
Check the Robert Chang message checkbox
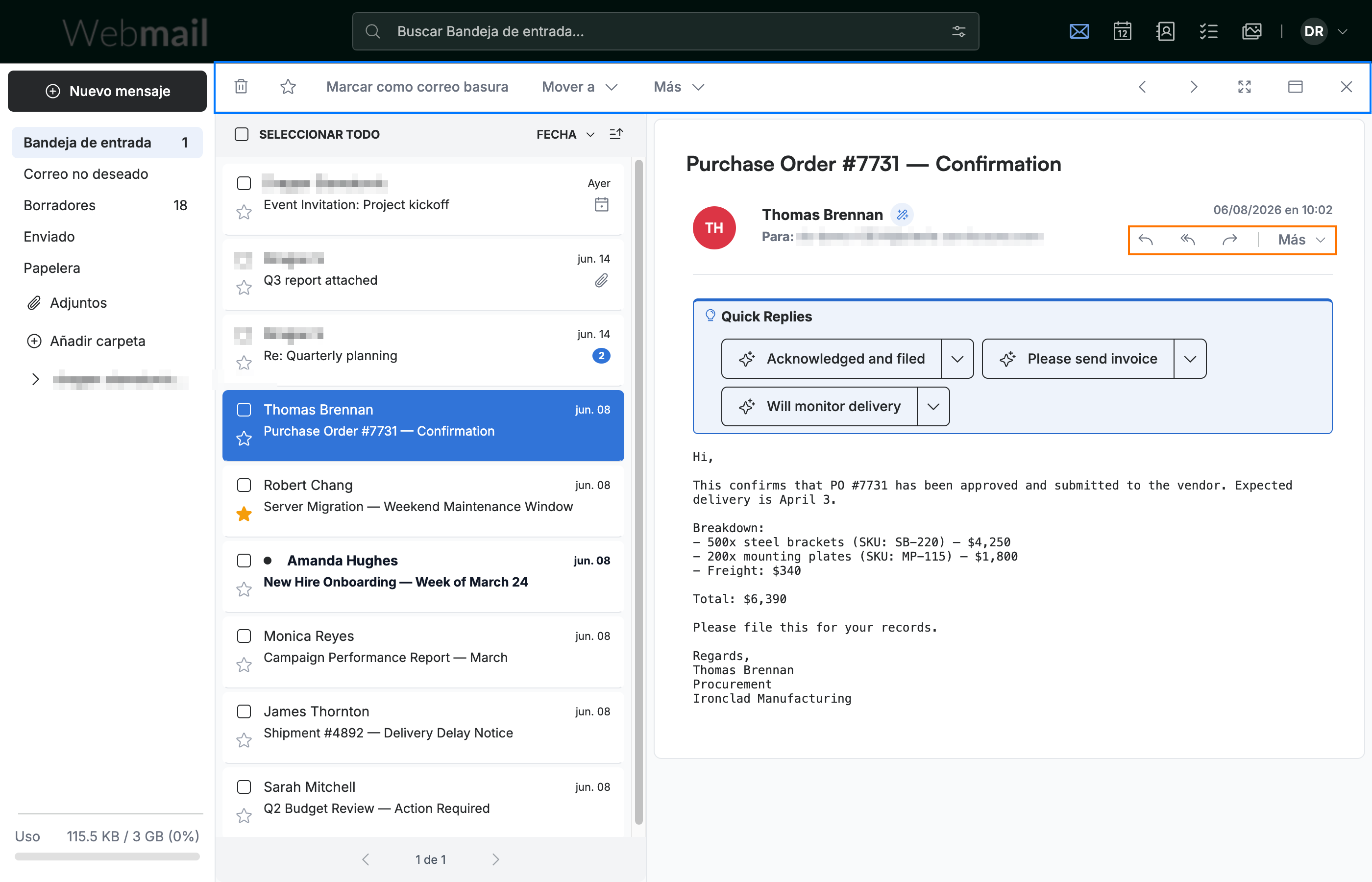[244, 485]
